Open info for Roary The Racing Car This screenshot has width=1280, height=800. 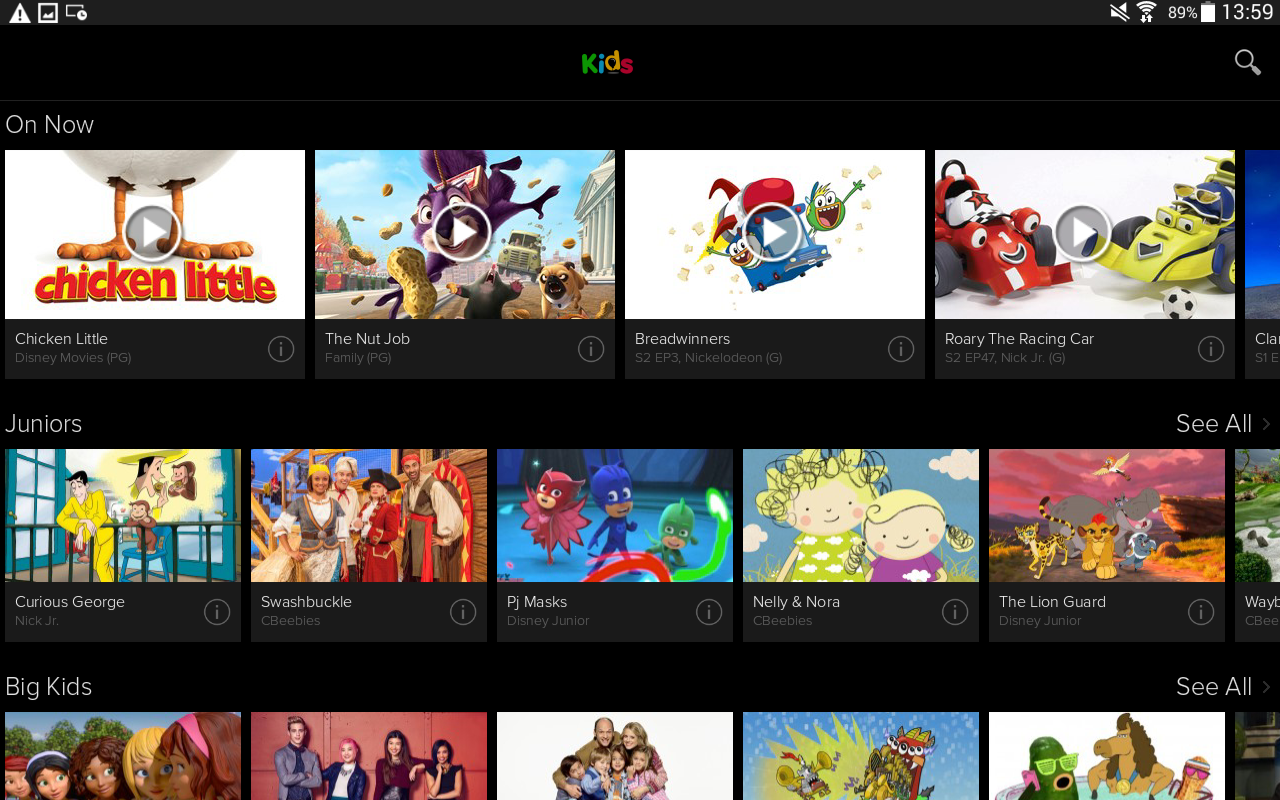[x=1211, y=349]
